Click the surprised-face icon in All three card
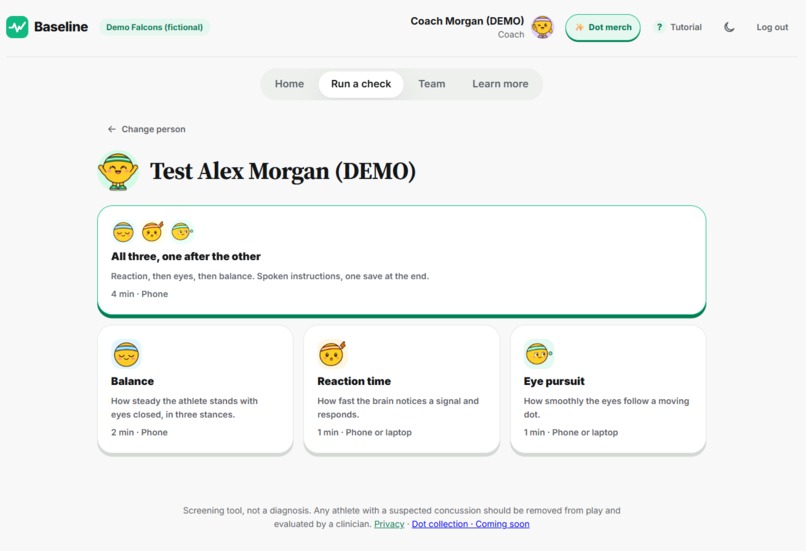 [x=153, y=232]
